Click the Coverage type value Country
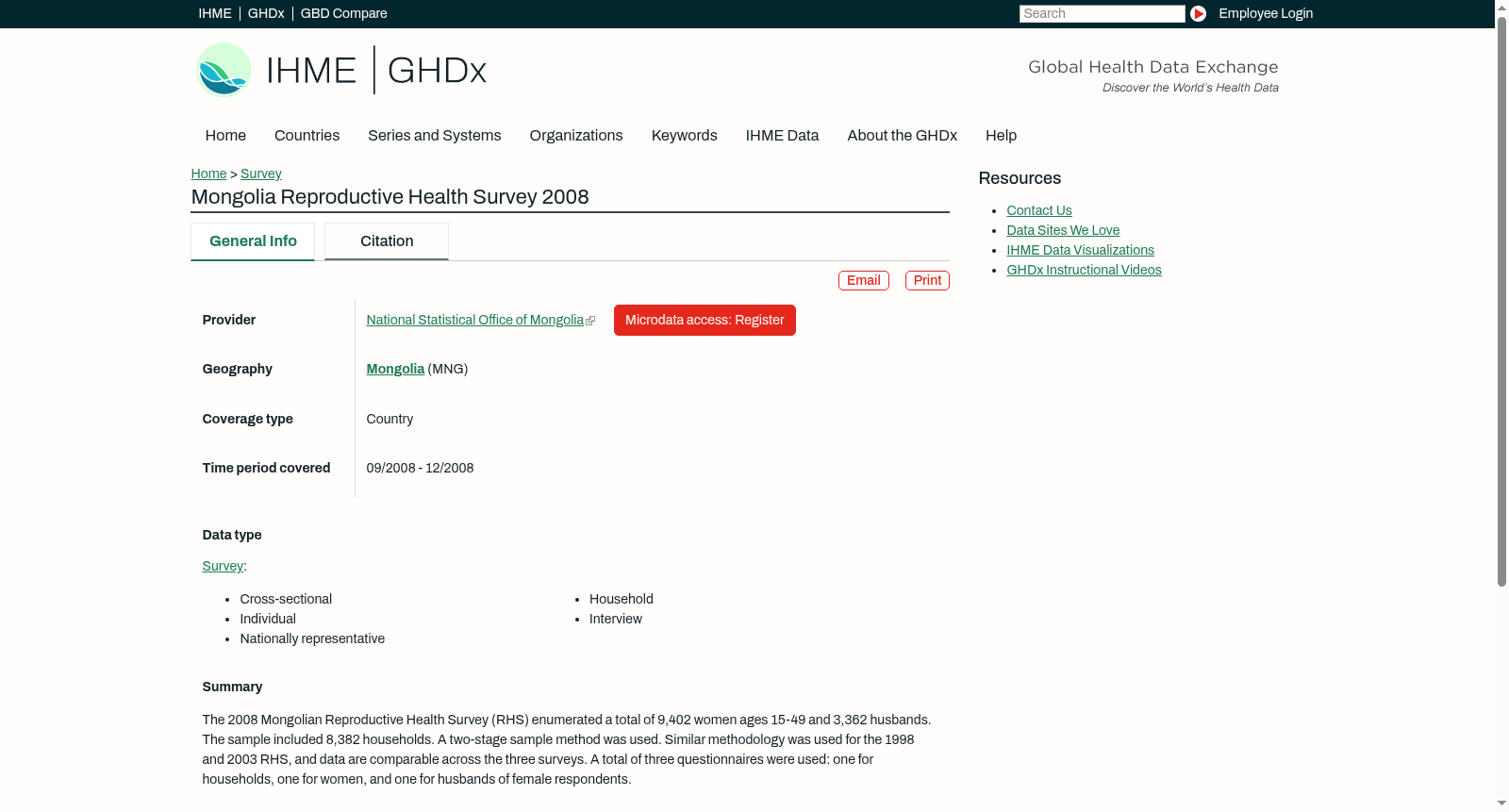1509x812 pixels. point(390,420)
